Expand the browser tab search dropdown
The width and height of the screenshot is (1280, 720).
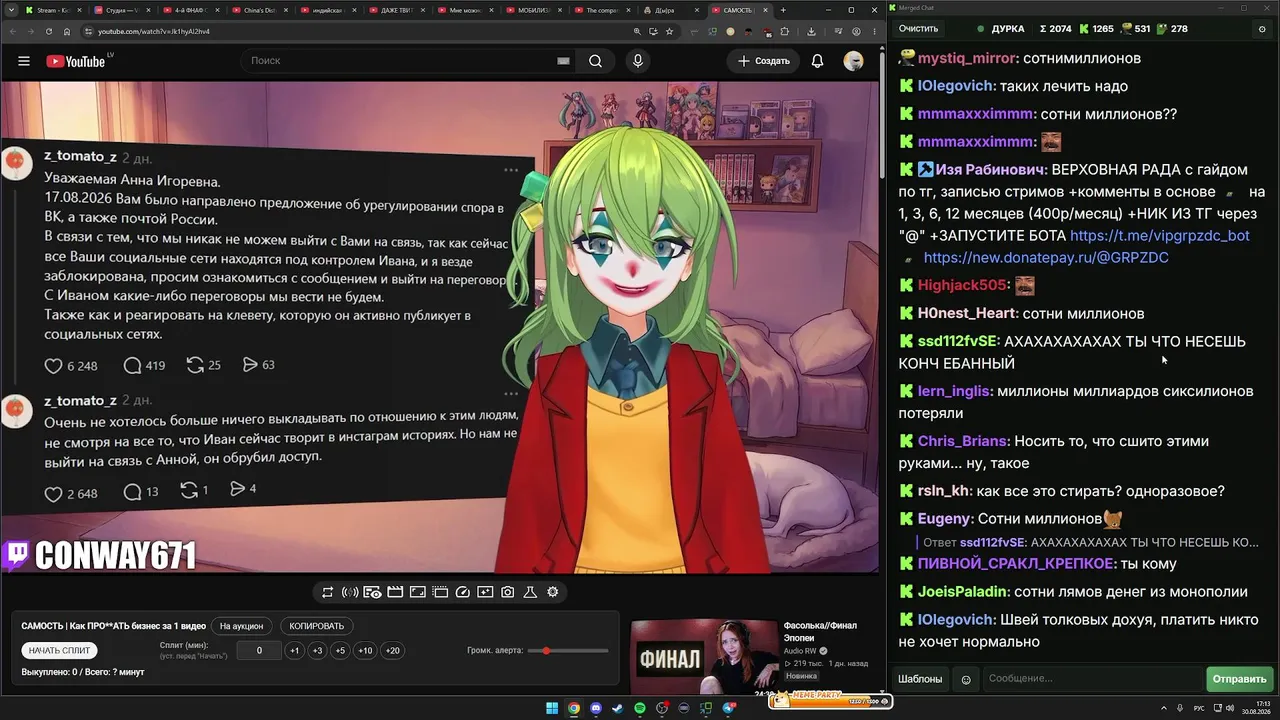[13, 10]
